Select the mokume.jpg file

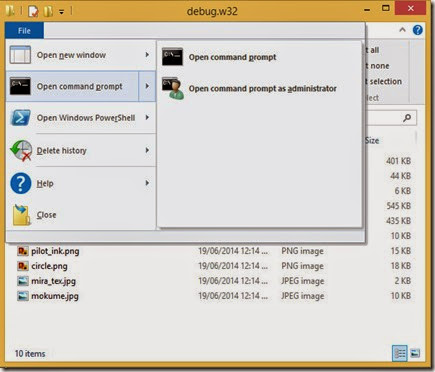pyautogui.click(x=55, y=296)
